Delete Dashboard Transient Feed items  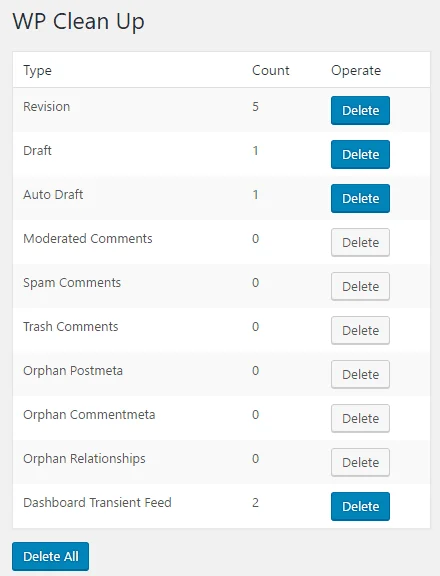click(360, 506)
